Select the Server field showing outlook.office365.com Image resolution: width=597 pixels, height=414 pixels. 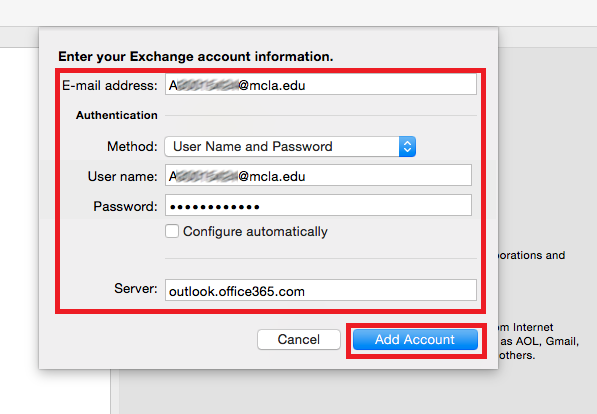[x=321, y=290]
